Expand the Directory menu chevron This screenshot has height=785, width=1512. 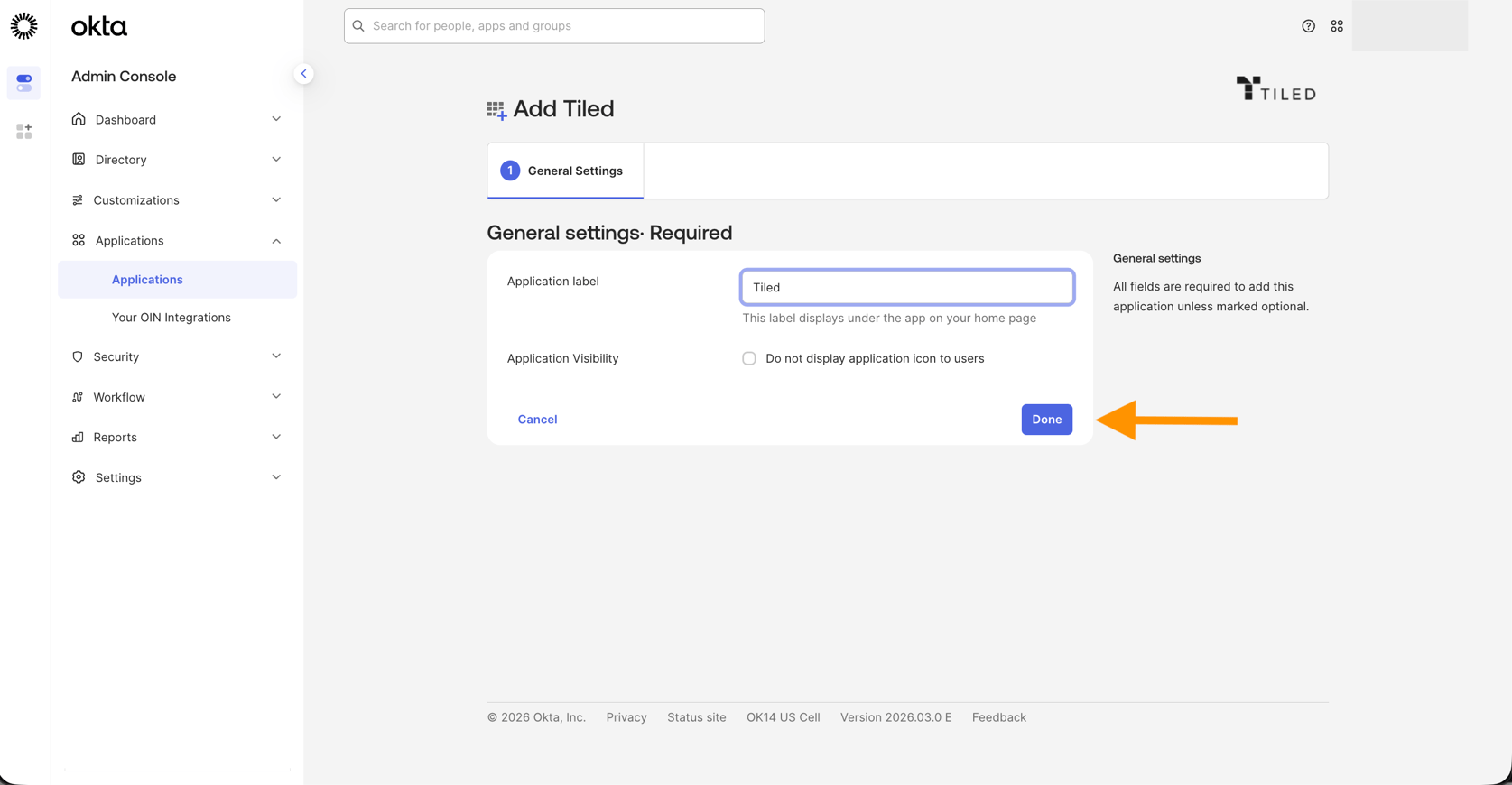[276, 160]
